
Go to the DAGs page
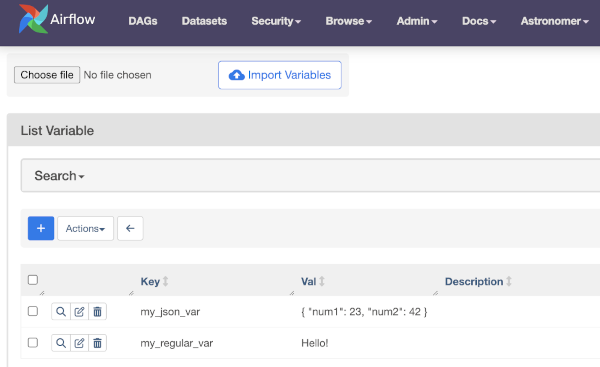(143, 21)
